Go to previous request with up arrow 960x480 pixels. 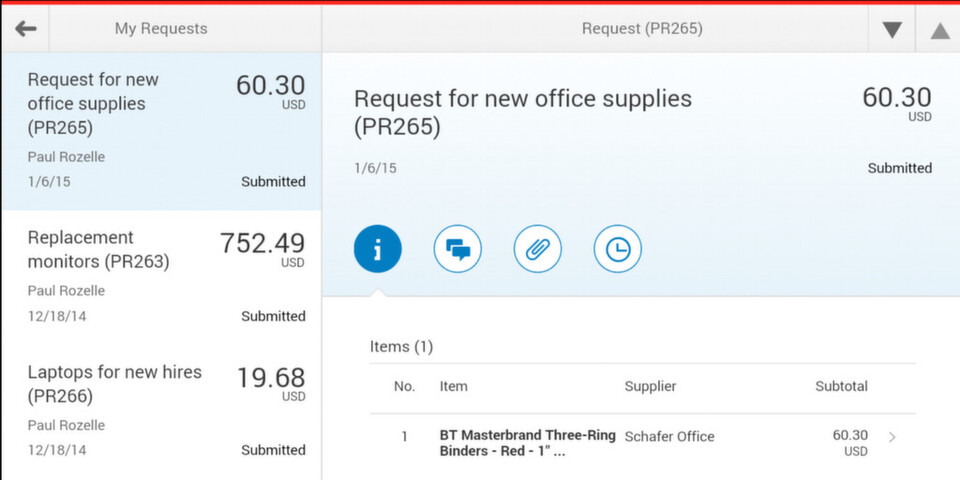click(940, 29)
